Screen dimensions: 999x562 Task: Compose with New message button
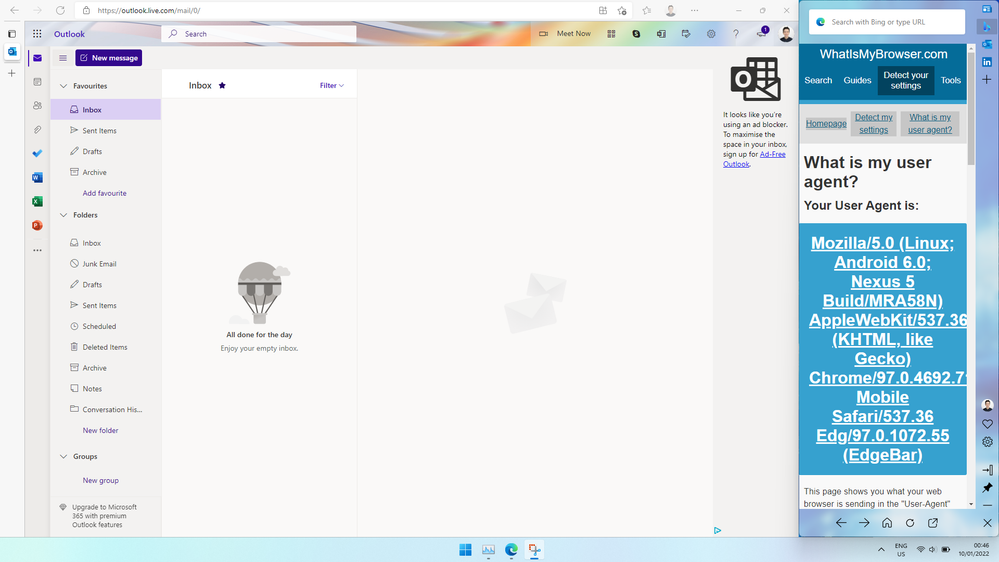tap(109, 58)
